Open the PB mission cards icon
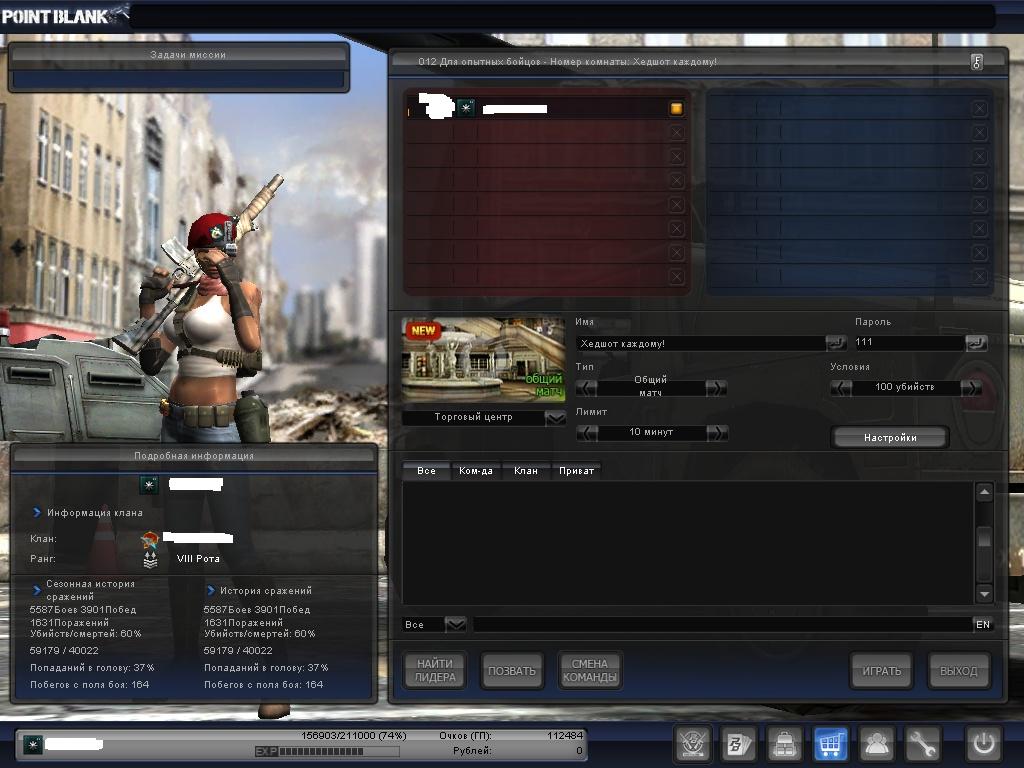The image size is (1024, 768). [738, 744]
